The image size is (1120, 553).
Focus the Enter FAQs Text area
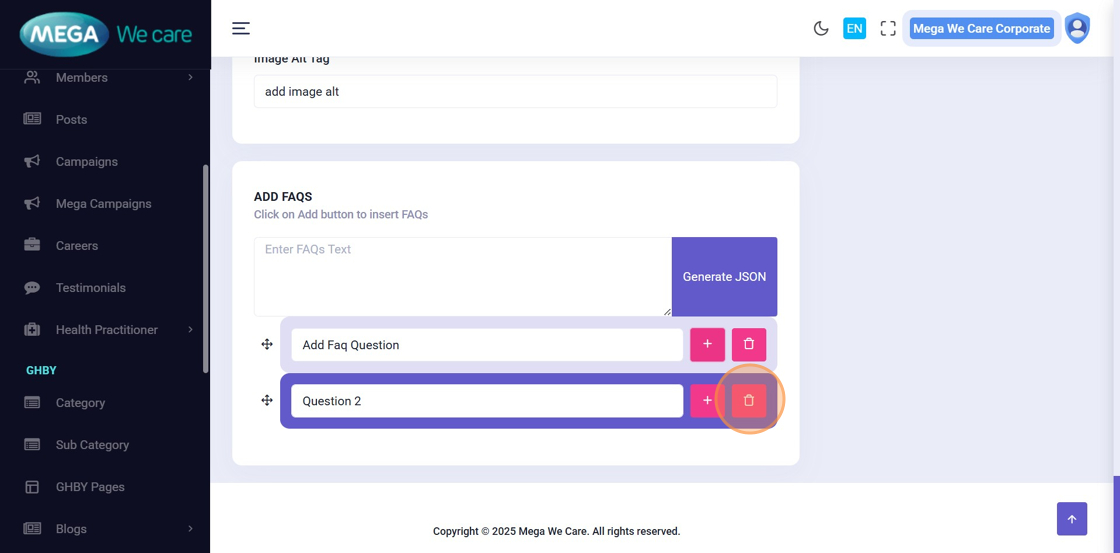[x=462, y=277]
